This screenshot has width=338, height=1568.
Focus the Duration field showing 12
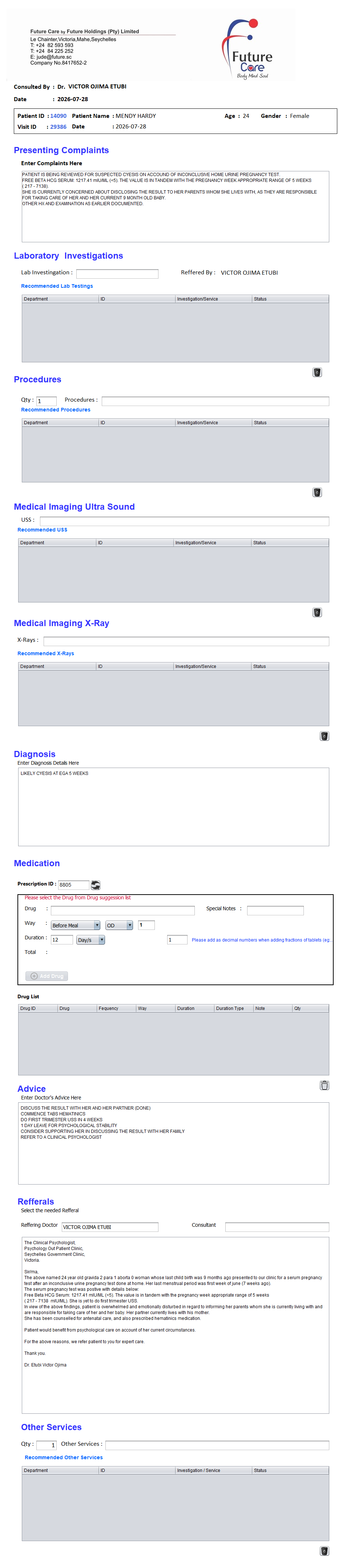tap(62, 940)
